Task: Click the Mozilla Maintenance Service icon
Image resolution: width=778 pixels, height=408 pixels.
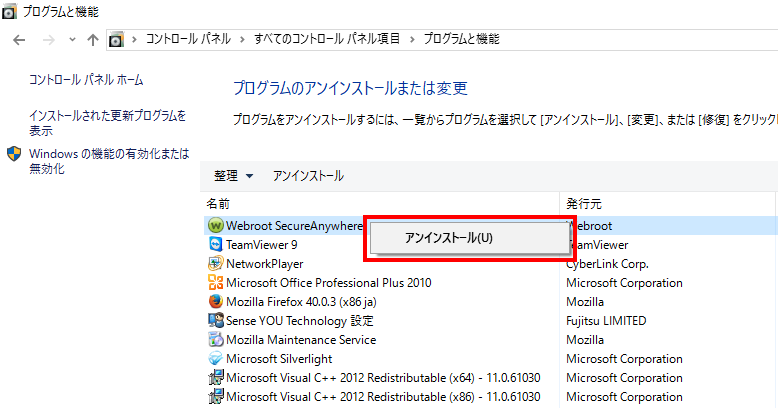Action: coord(215,340)
